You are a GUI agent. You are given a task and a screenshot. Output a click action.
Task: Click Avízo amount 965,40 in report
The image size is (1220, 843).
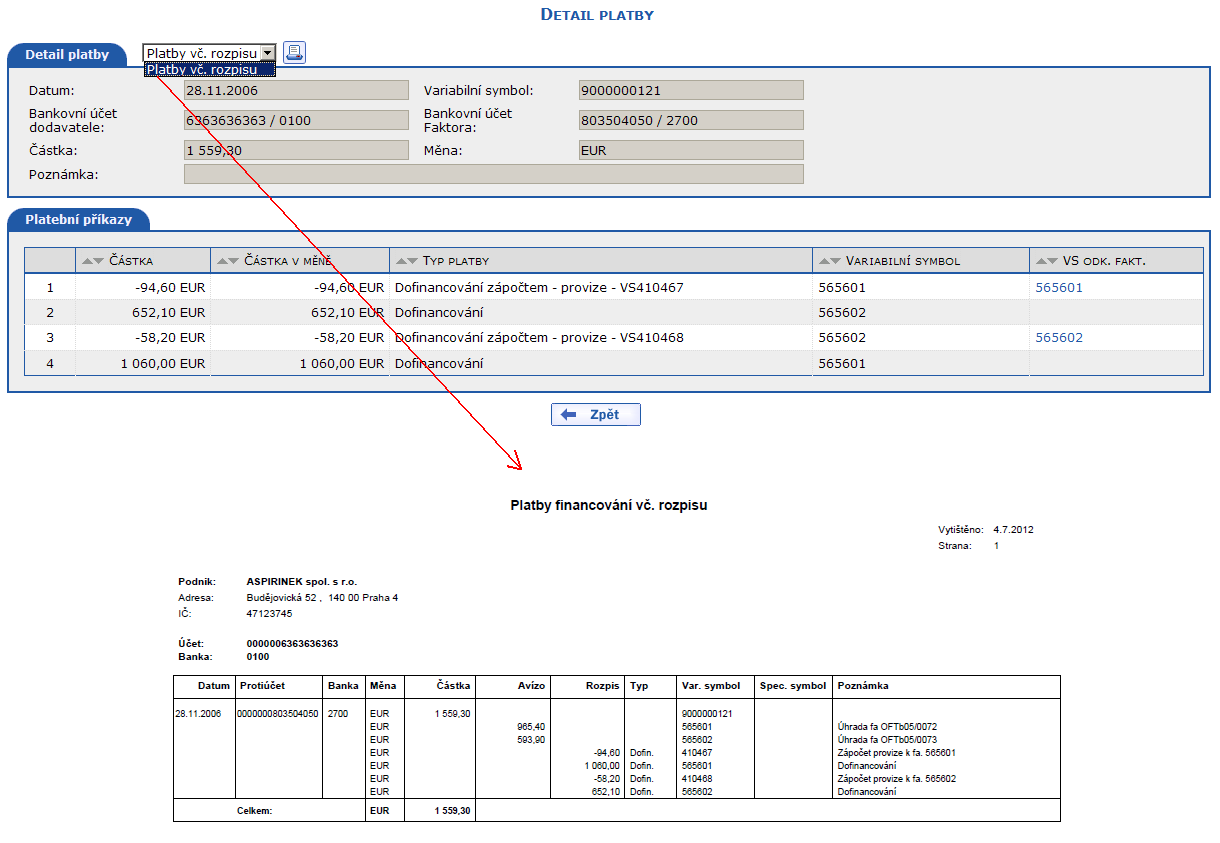pos(531,727)
